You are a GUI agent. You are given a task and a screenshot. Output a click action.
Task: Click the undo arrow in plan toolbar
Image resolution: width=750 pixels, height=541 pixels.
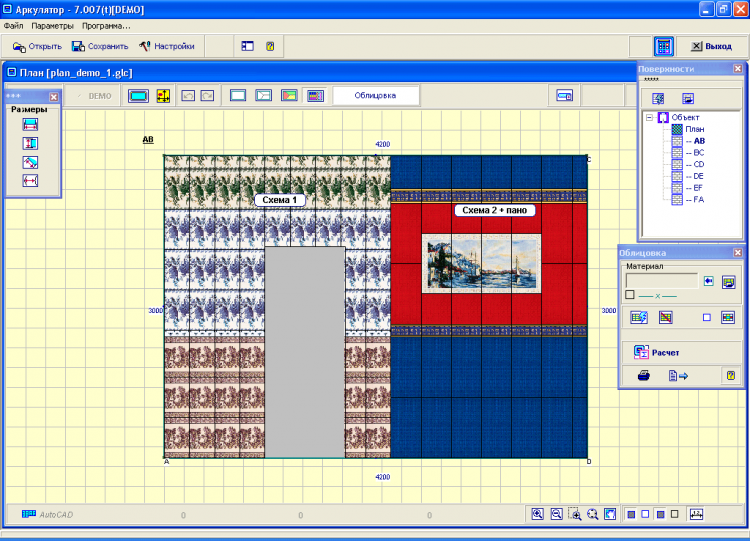tap(189, 96)
